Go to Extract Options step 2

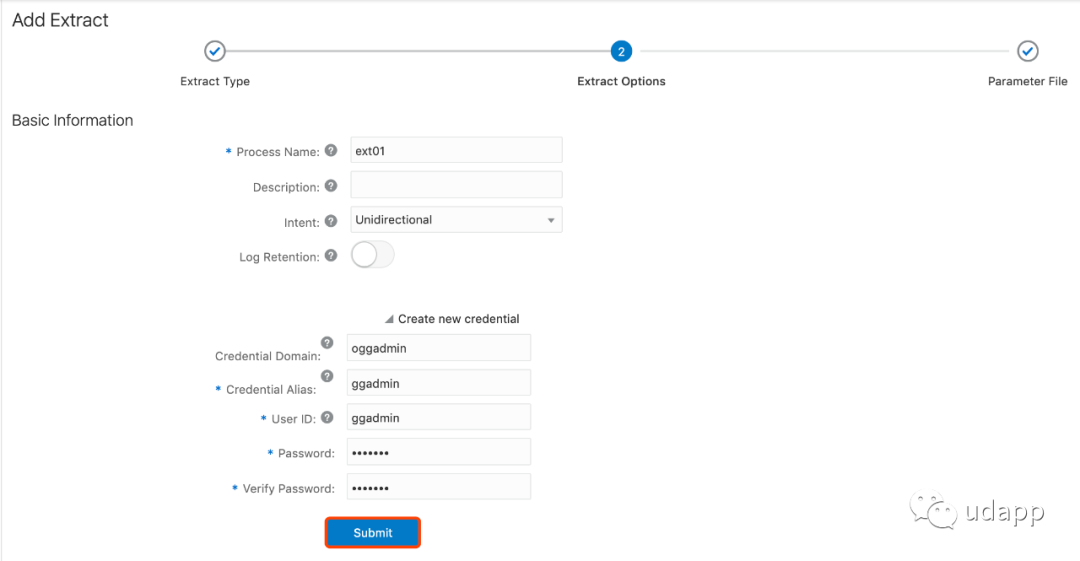(x=621, y=51)
